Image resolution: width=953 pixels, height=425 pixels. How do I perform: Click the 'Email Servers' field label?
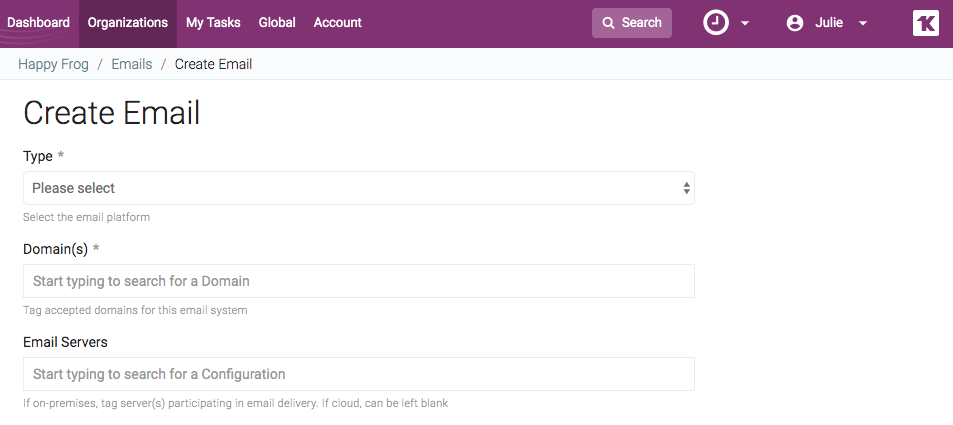pyautogui.click(x=65, y=342)
